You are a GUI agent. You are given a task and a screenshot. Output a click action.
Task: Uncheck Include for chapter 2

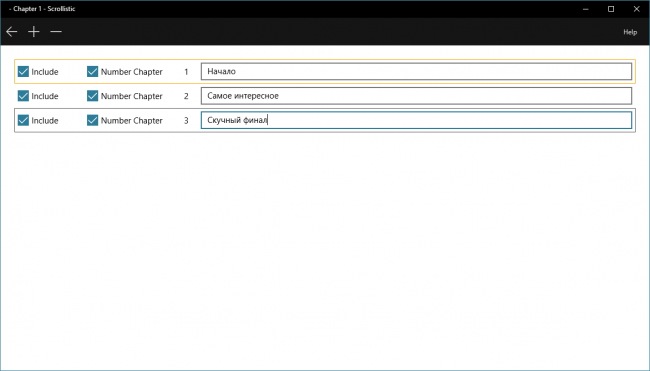(23, 96)
